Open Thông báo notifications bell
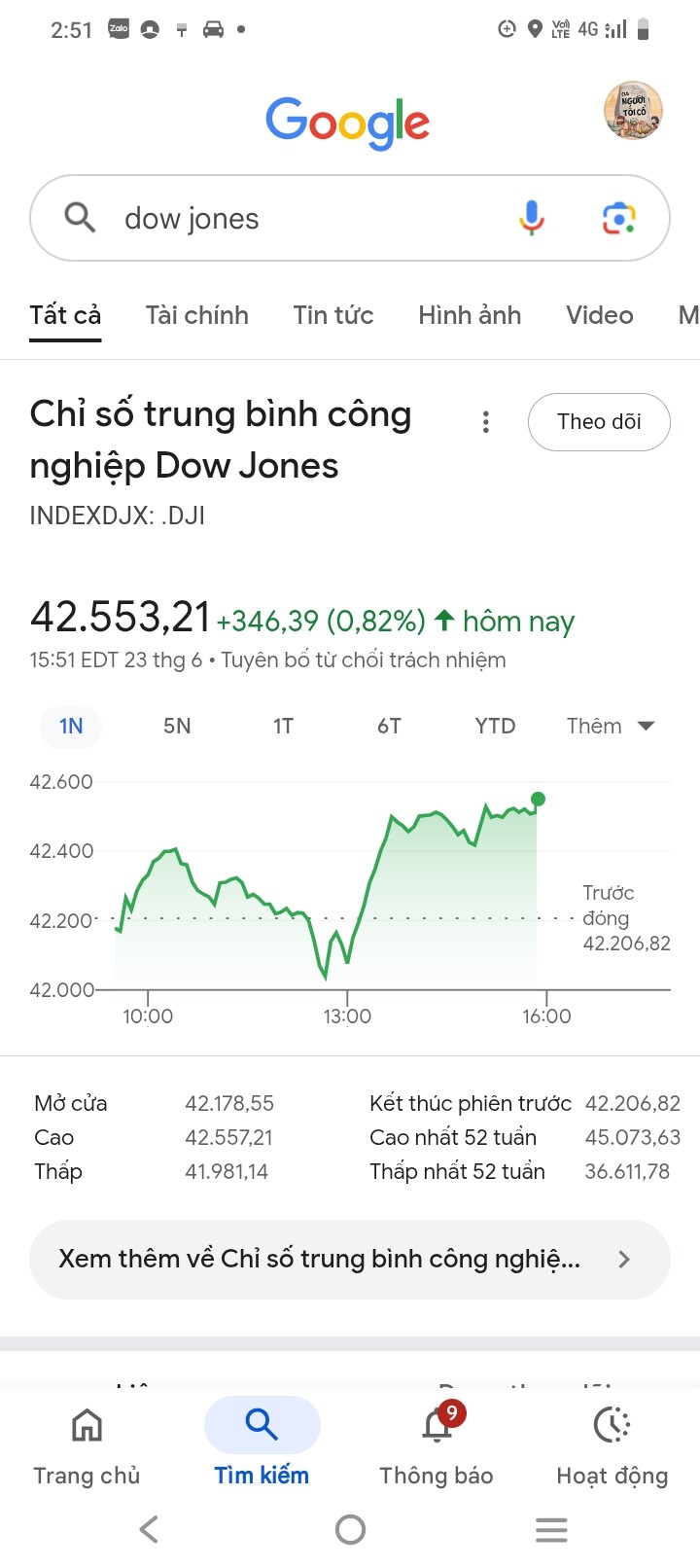The width and height of the screenshot is (700, 1568). (437, 1426)
